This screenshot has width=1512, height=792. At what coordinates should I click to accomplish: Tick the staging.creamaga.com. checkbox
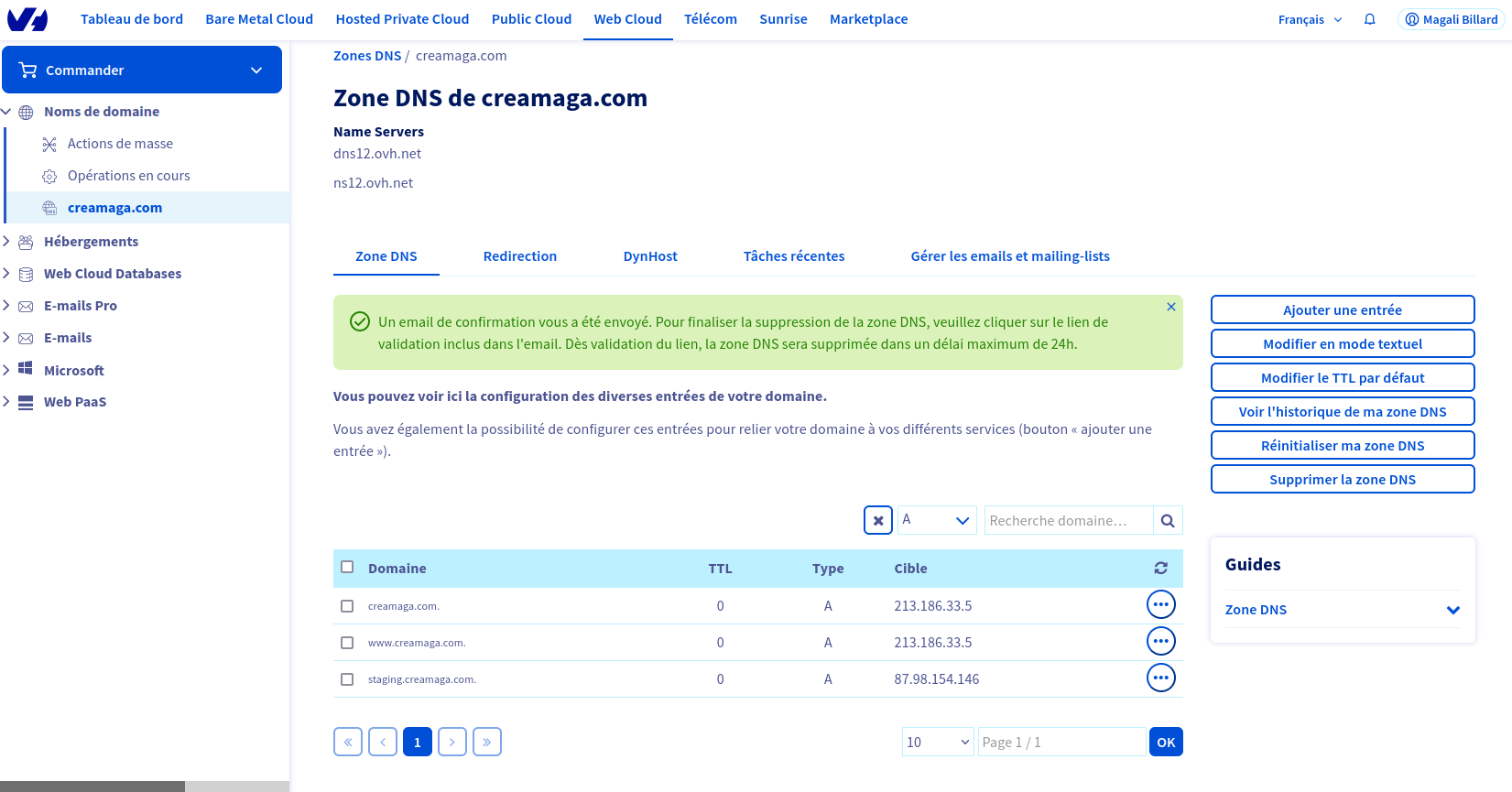(347, 679)
